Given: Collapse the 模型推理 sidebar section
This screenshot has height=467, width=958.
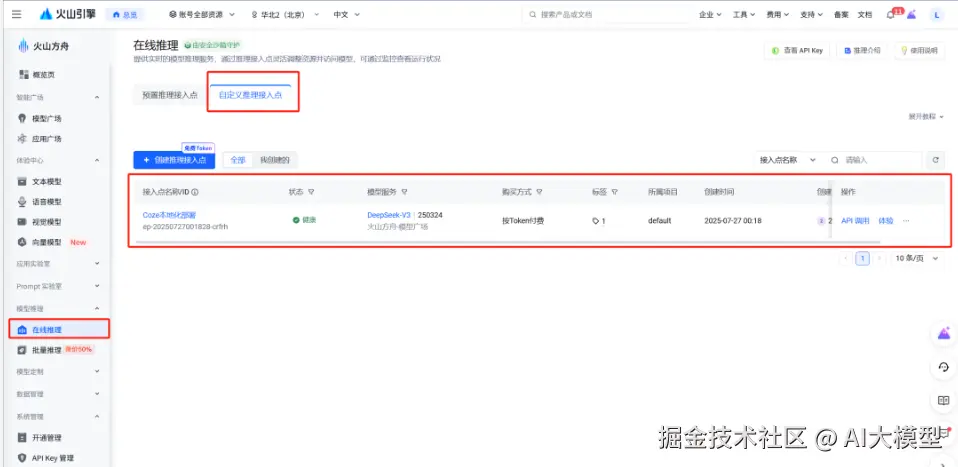Looking at the screenshot, I should tap(97, 308).
